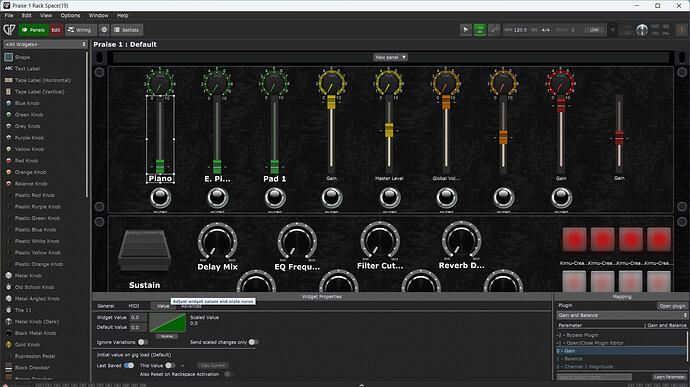Open the tuner icon in toolbar
Image resolution: width=690 pixels, height=387 pixels.
(x=494, y=30)
